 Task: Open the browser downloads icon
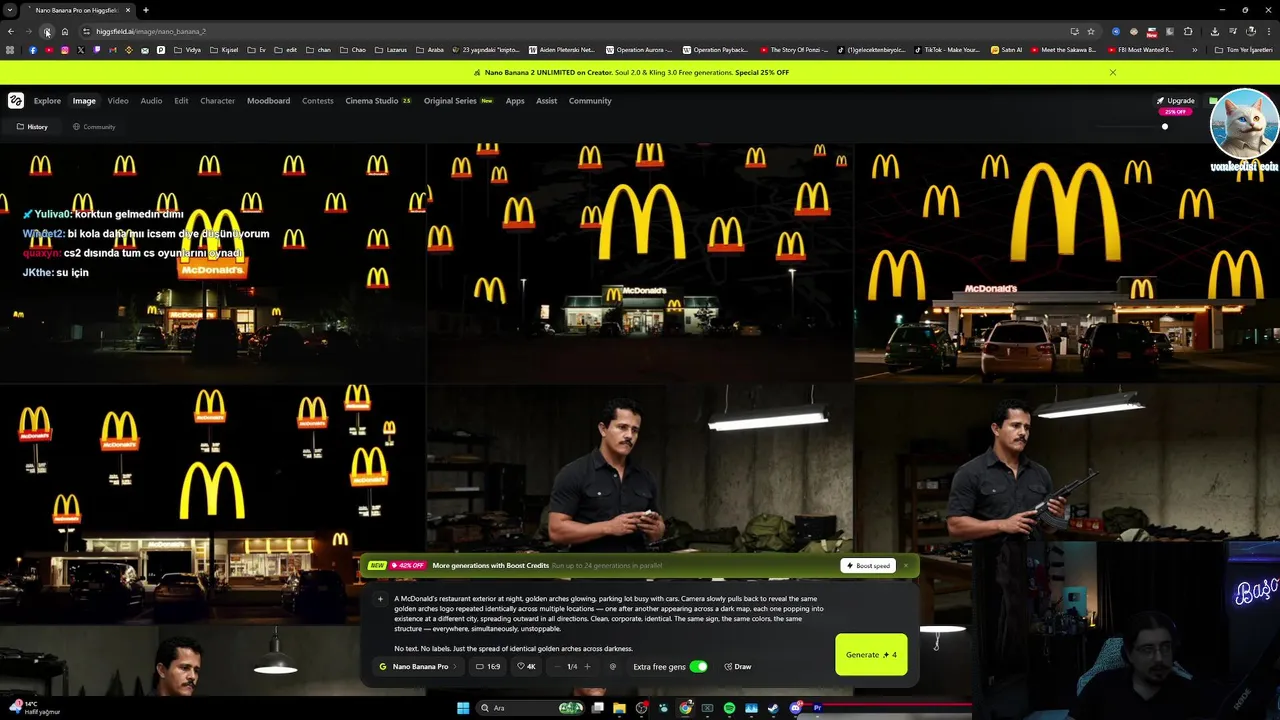click(1215, 32)
